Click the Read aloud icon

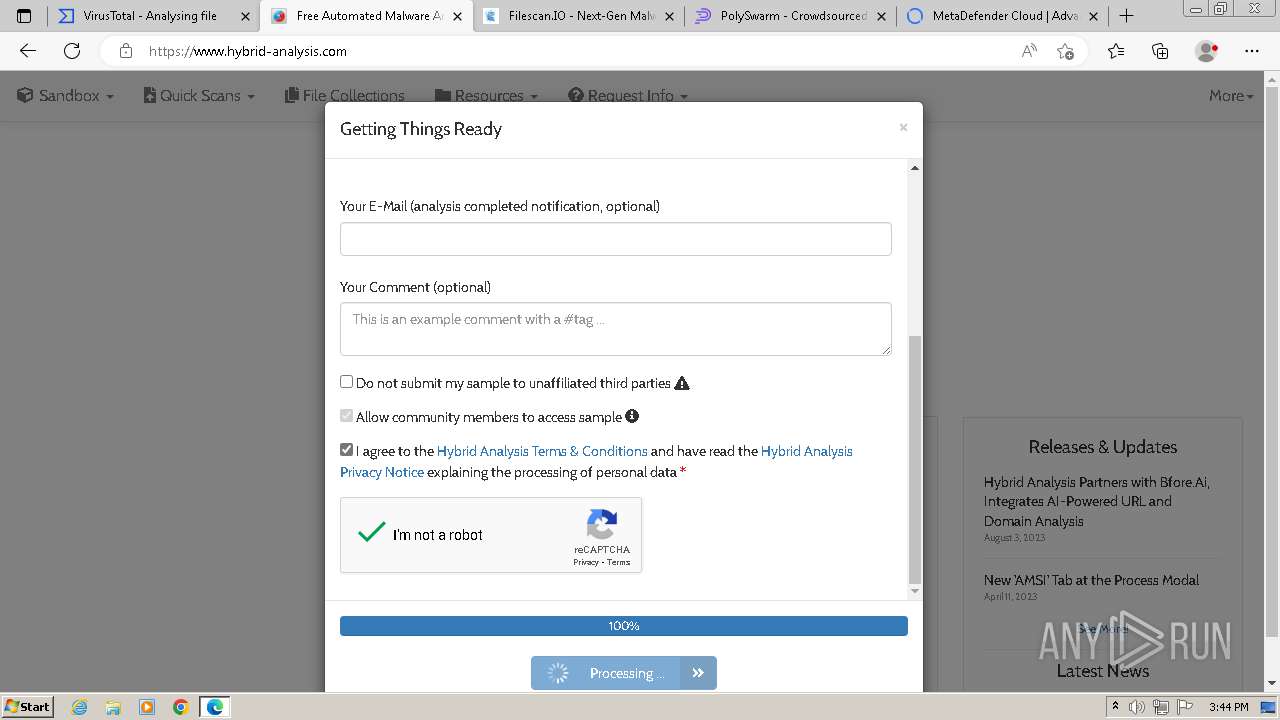(x=1029, y=51)
